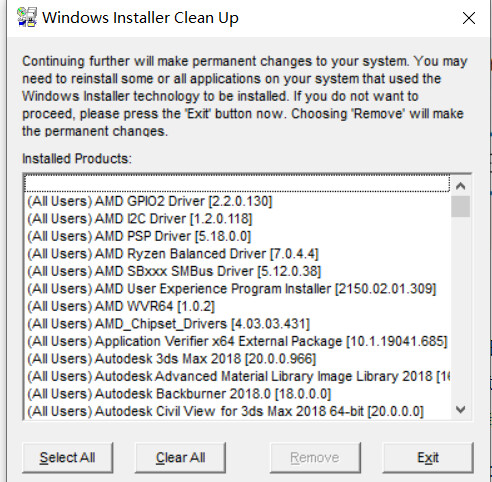Select Autodesk 3ds Max 2018 entry
The image size is (492, 482).
237,359
